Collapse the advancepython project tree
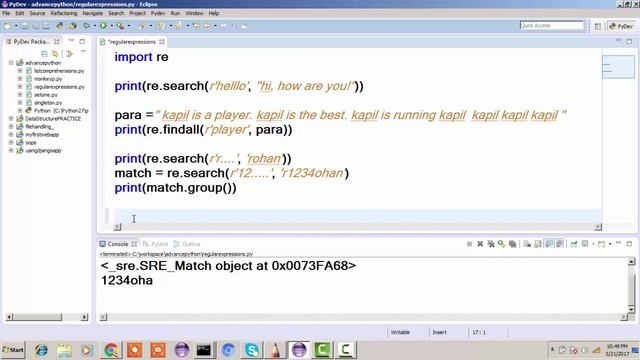This screenshot has width=640, height=360. click(x=11, y=63)
